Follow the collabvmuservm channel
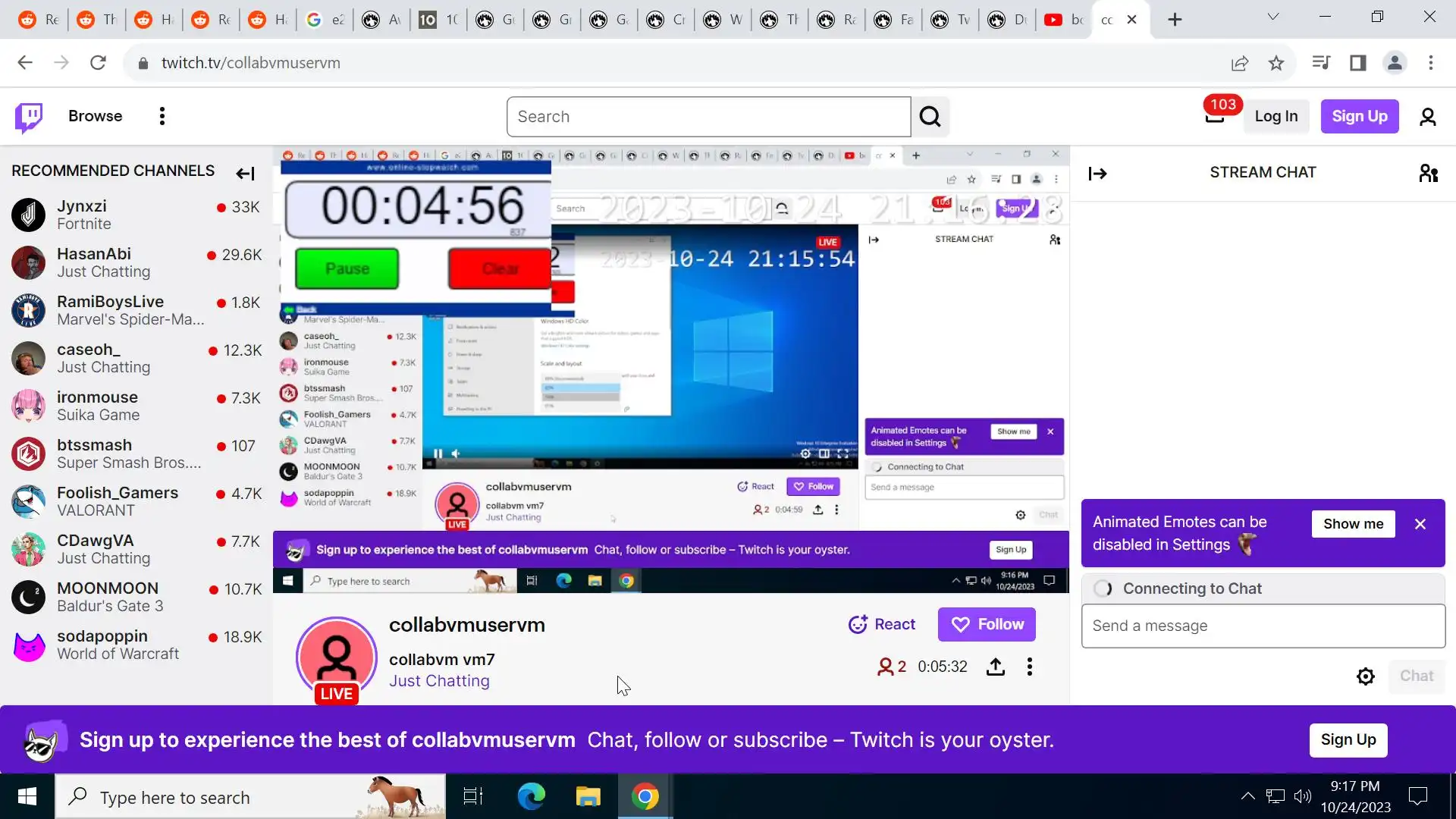The width and height of the screenshot is (1456, 819). click(986, 625)
